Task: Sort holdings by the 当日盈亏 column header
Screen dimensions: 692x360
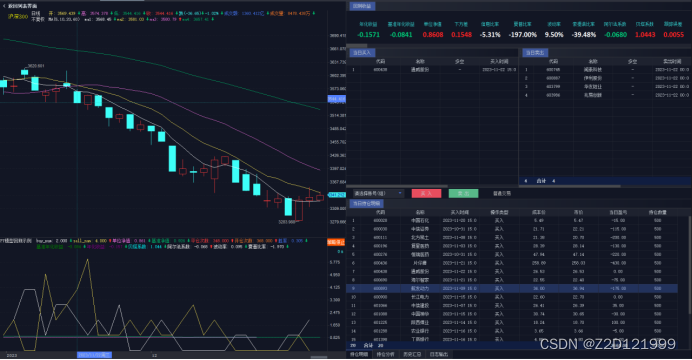Action: pyautogui.click(x=618, y=212)
